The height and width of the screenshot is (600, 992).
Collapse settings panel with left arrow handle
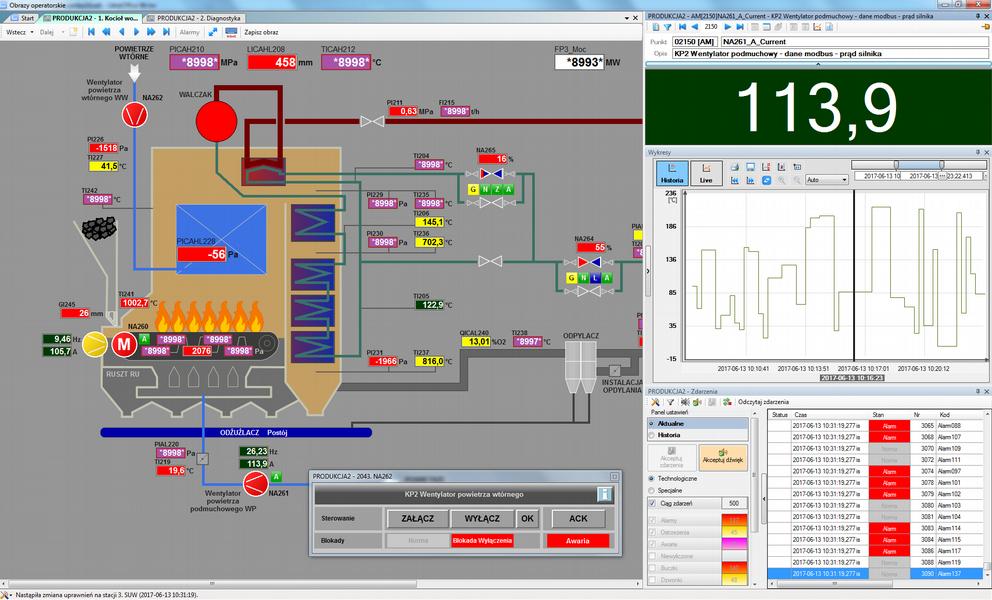[764, 499]
